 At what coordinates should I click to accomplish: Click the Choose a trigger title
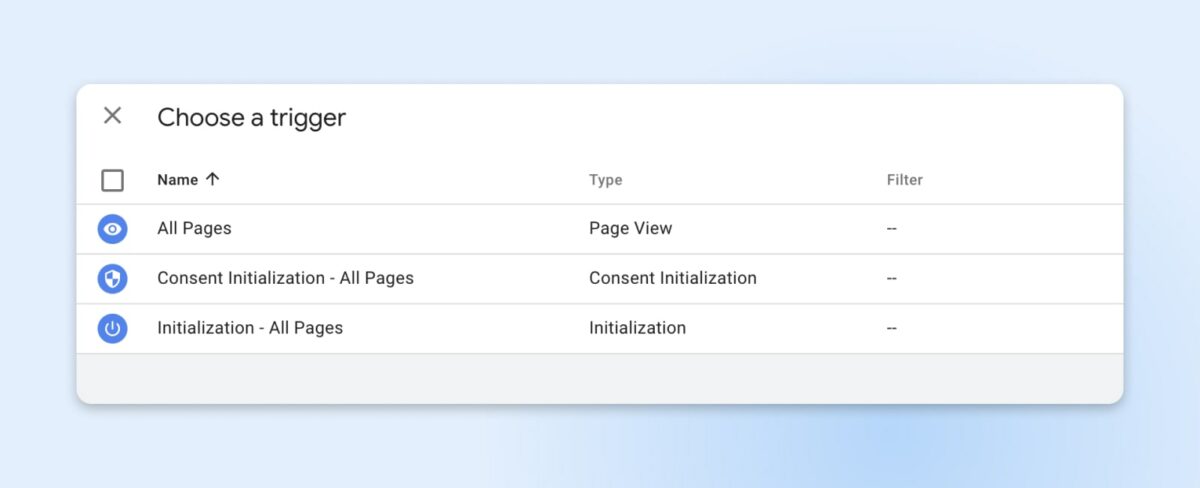tap(251, 117)
